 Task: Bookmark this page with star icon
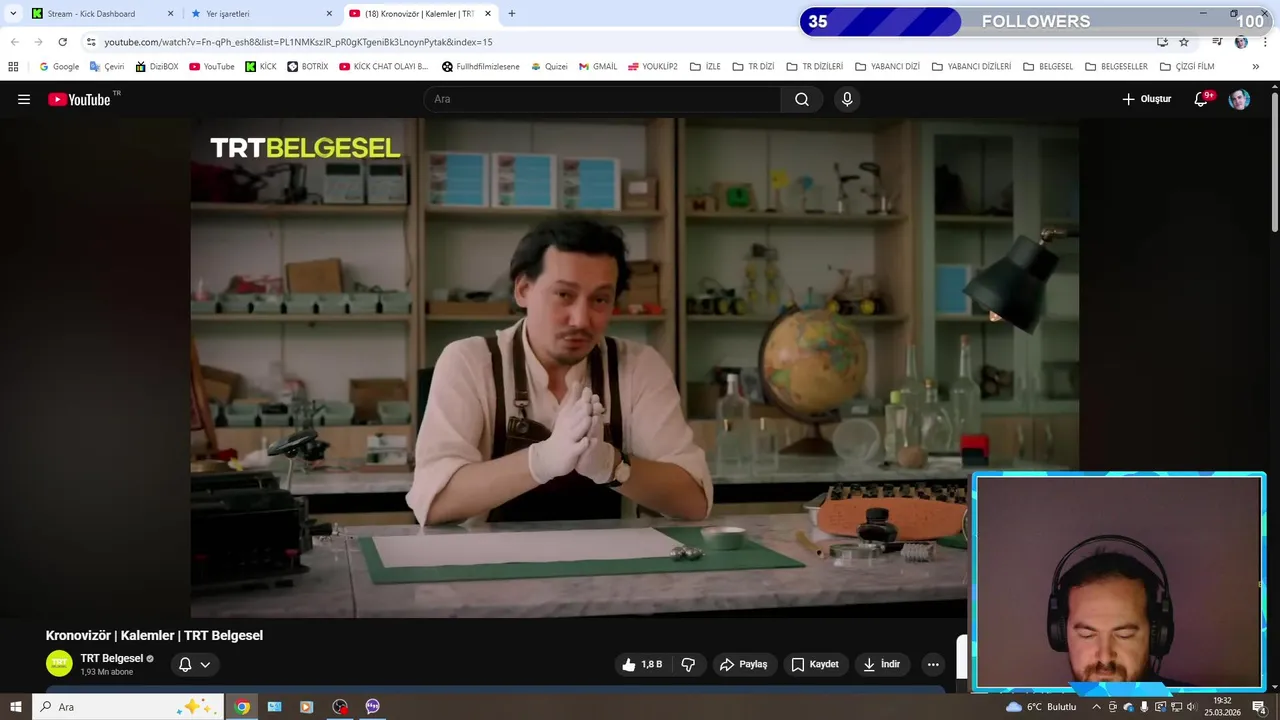(1184, 42)
